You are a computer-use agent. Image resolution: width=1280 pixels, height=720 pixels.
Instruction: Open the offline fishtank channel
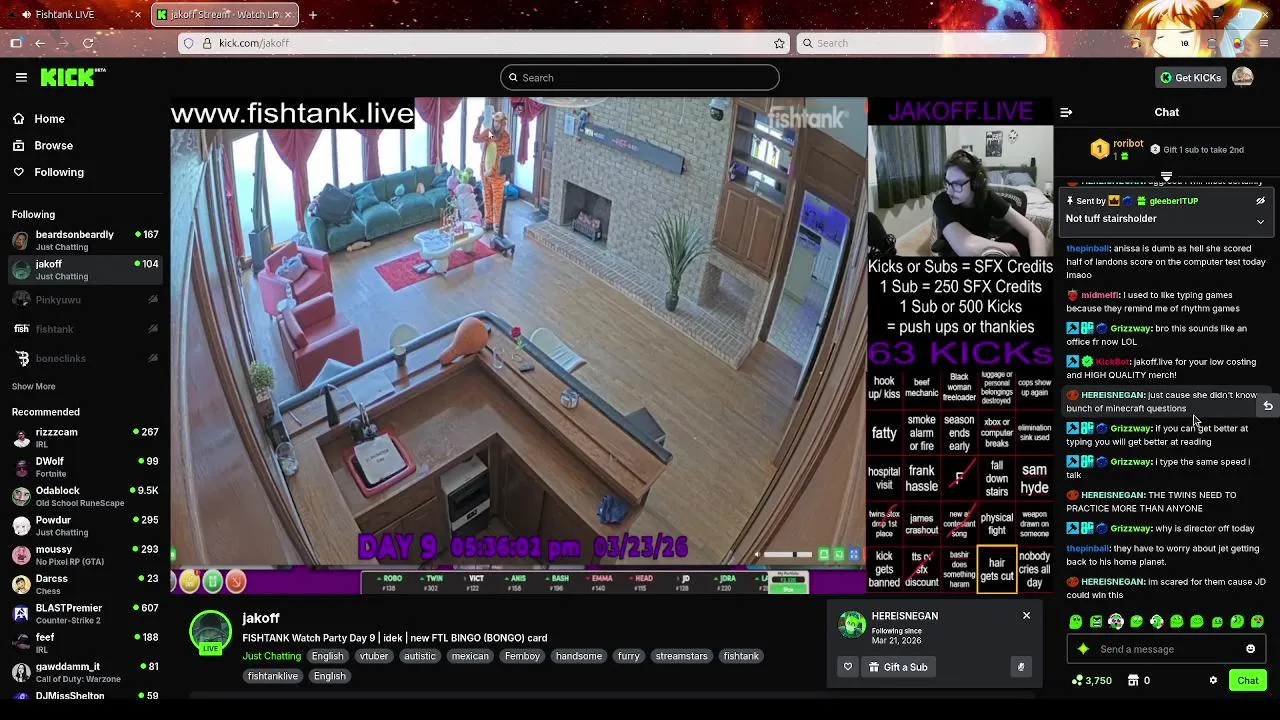(x=85, y=329)
